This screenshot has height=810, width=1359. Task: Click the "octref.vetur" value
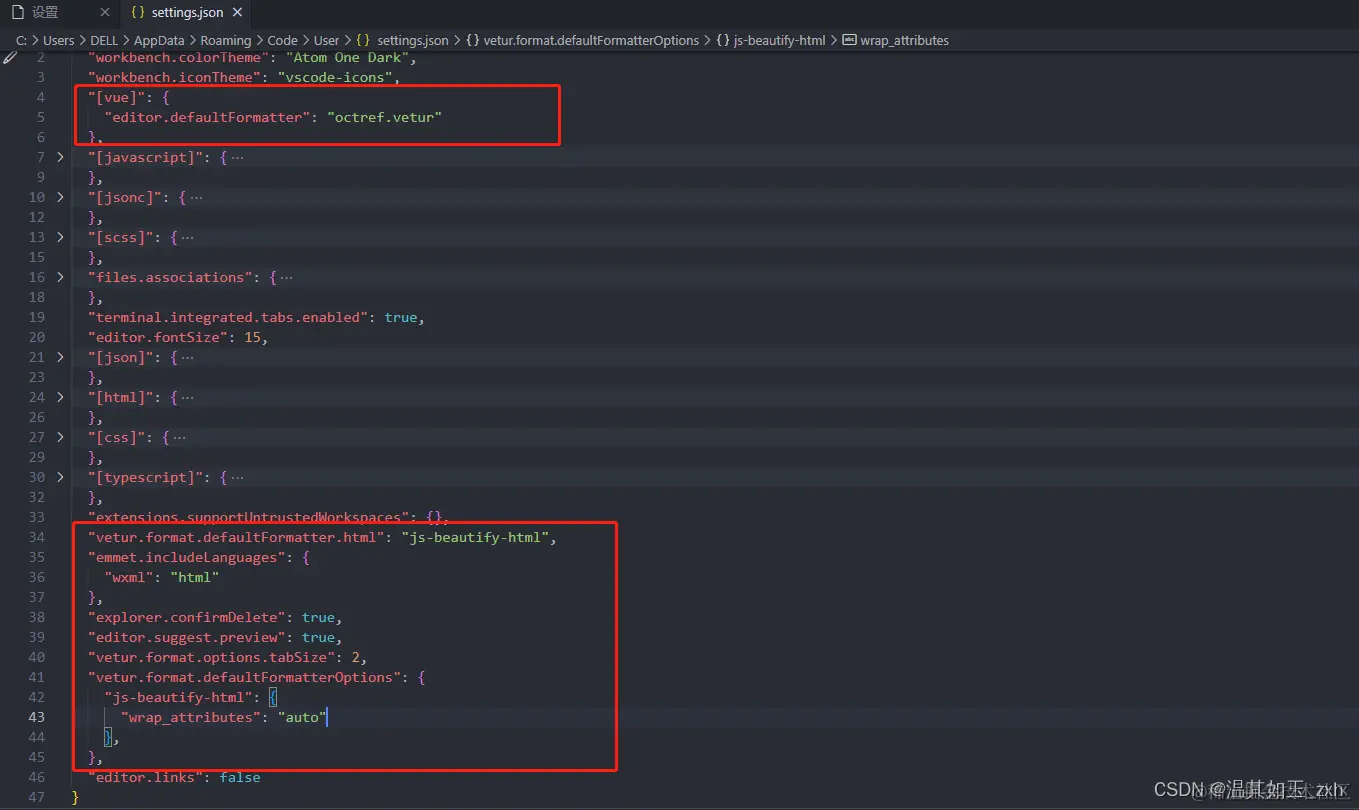[384, 117]
